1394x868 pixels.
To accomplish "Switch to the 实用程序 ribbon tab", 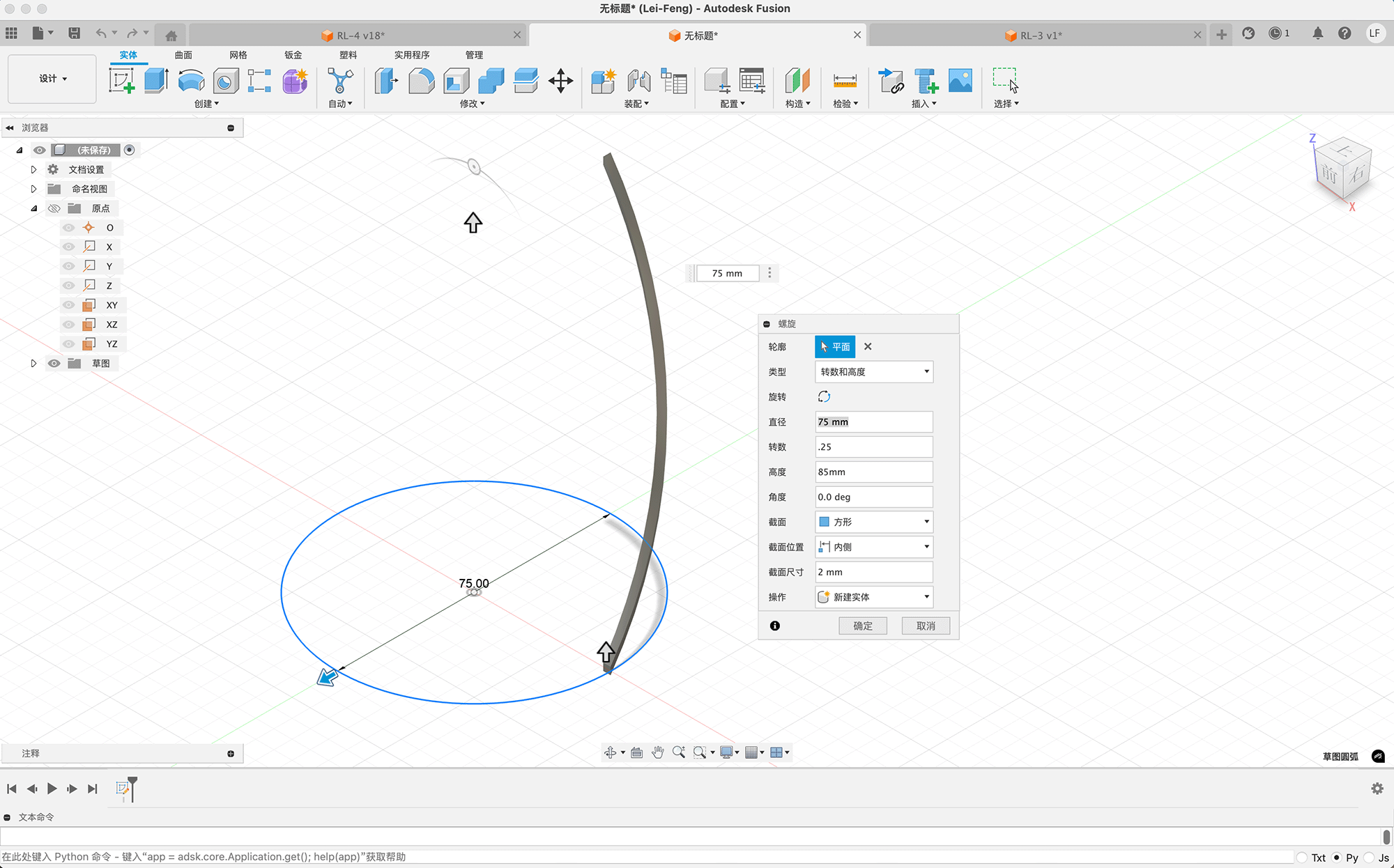I will coord(412,55).
